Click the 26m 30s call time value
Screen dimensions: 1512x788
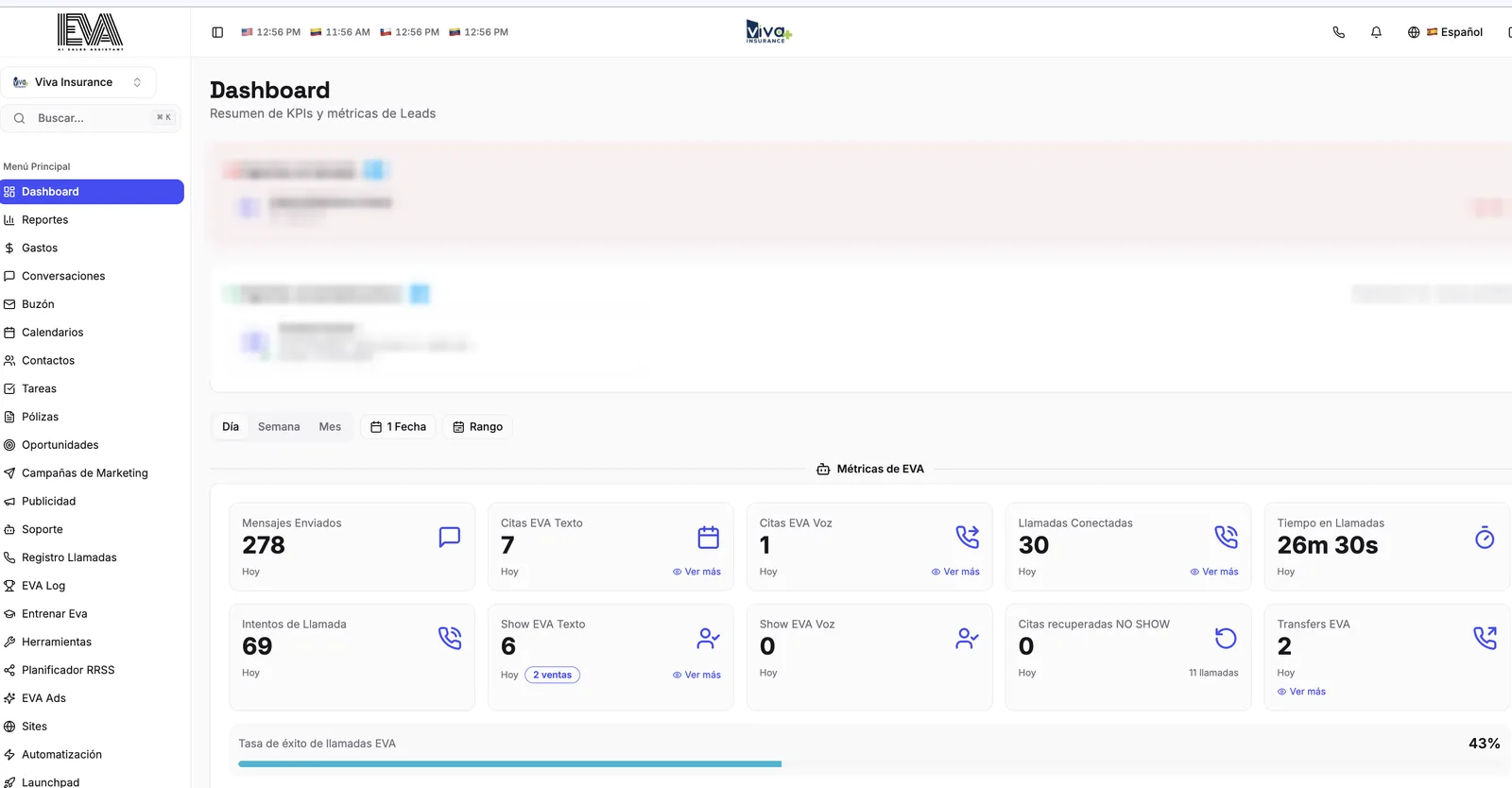tap(1327, 545)
